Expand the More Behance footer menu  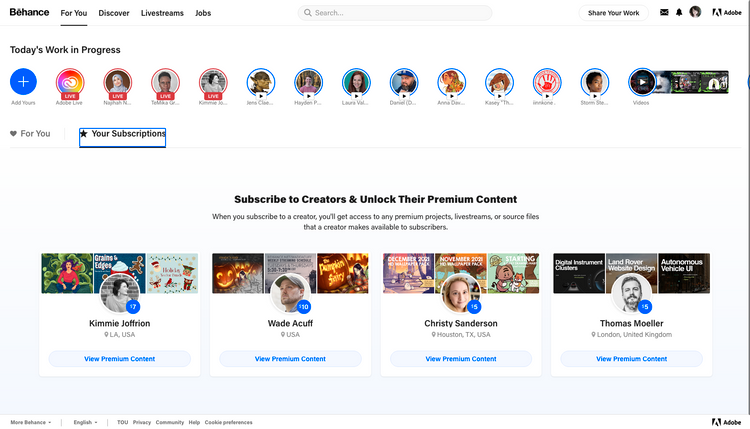click(31, 422)
